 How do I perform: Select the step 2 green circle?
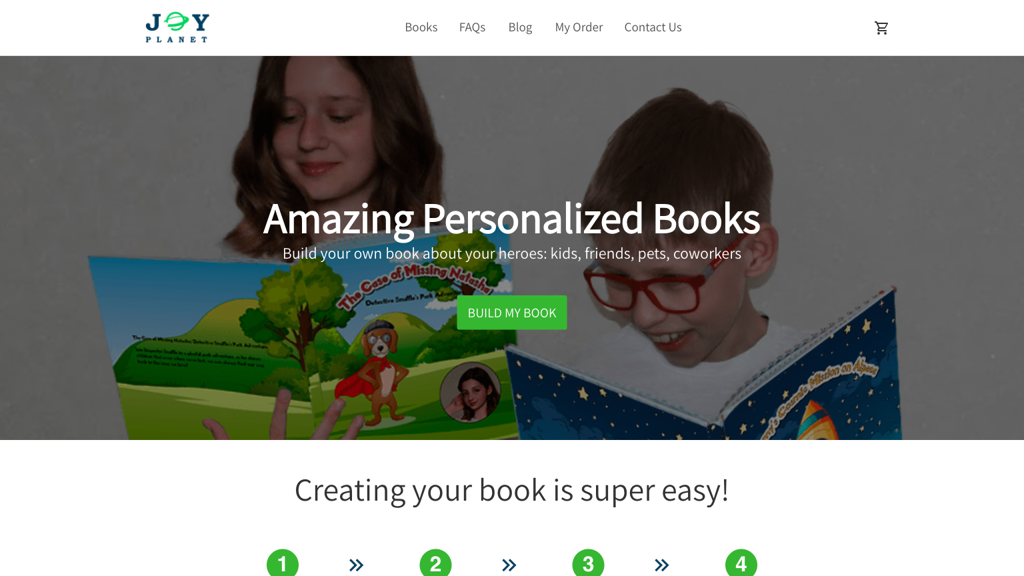tap(436, 563)
